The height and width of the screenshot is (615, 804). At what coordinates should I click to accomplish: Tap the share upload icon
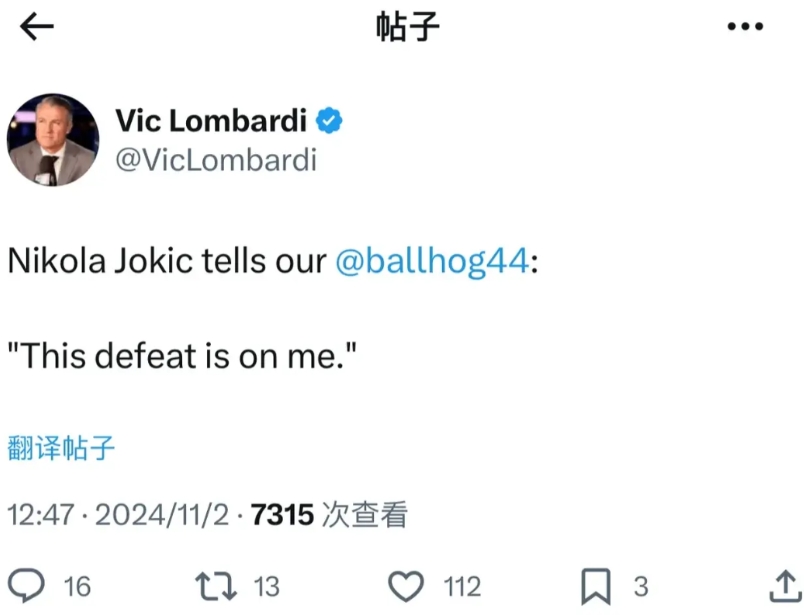coord(781,584)
